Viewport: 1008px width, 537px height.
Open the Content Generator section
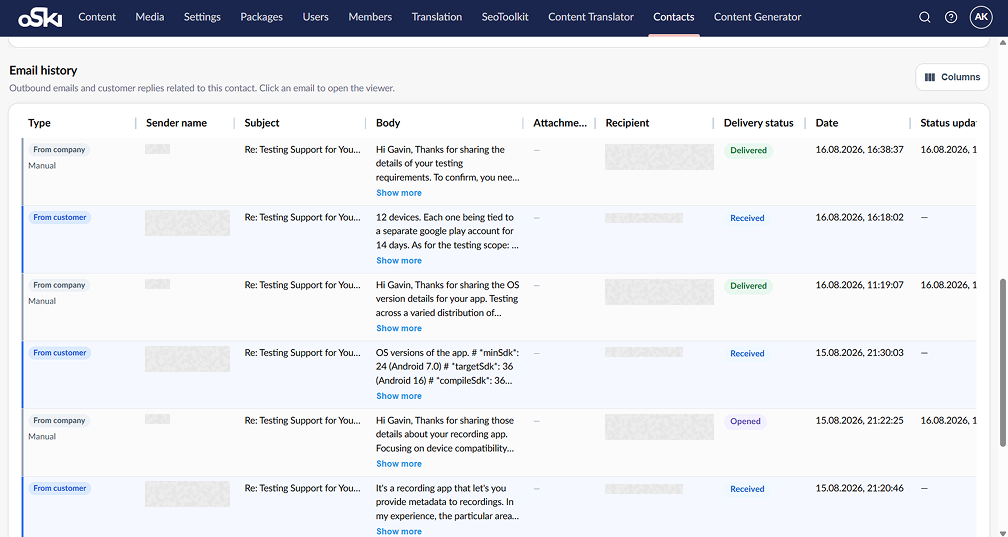pyautogui.click(x=757, y=17)
